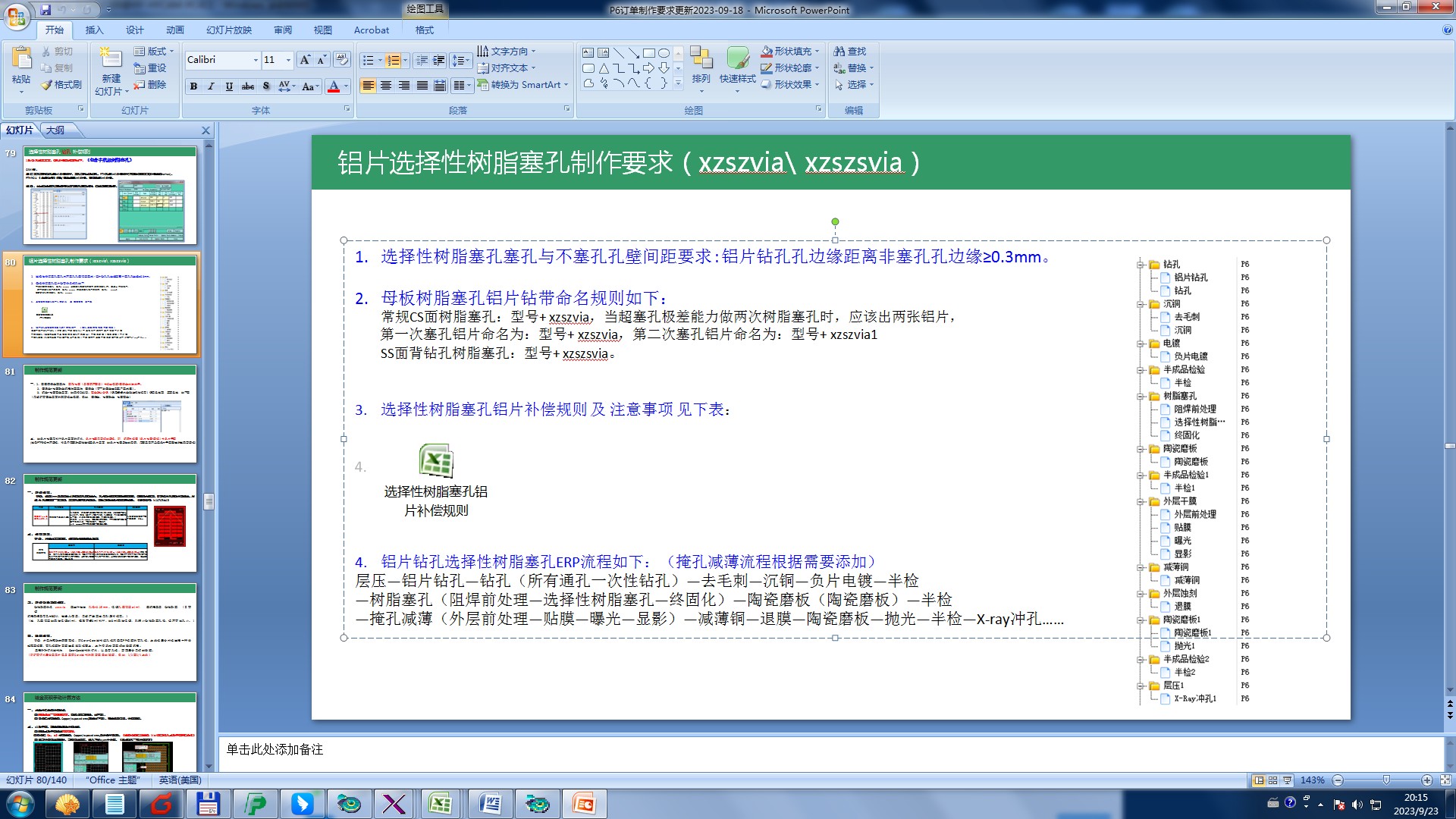Open the Insert (插入) ribbon tab
The width and height of the screenshot is (1456, 819).
point(94,30)
